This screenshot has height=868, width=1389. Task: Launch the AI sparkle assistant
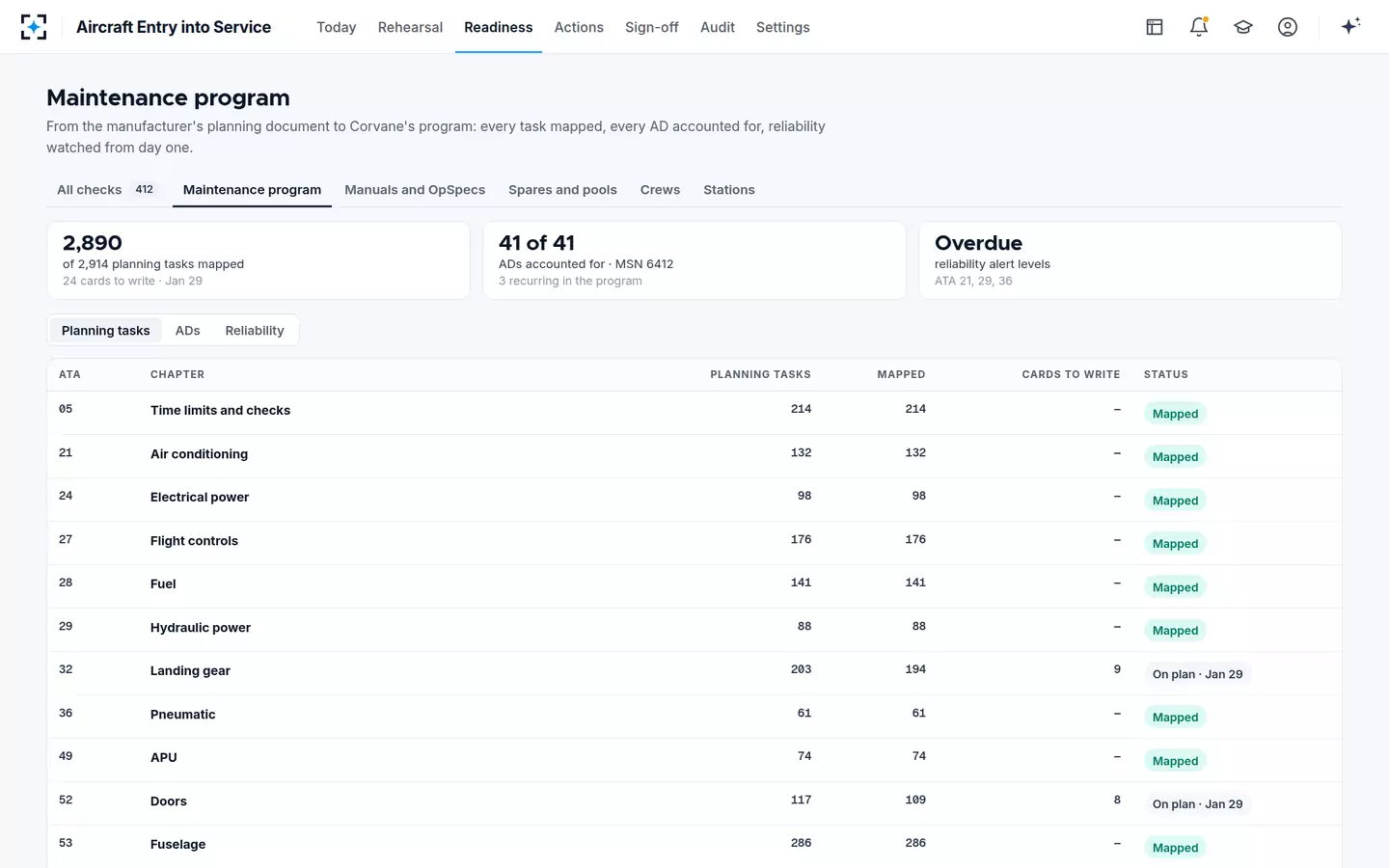click(x=1350, y=27)
